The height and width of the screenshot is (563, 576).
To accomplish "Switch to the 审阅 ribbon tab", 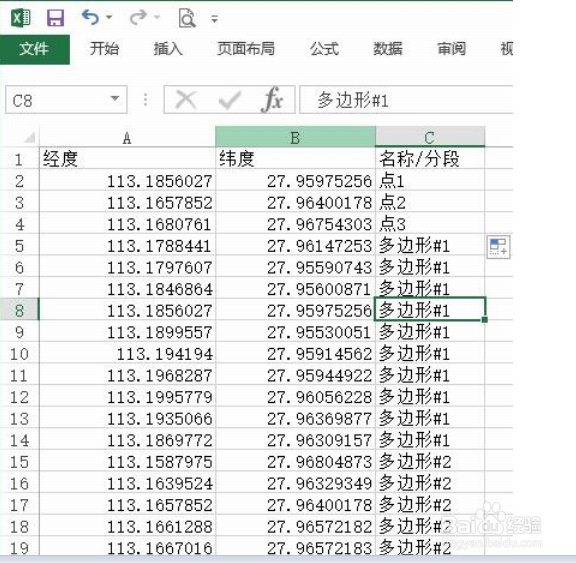I will point(451,49).
